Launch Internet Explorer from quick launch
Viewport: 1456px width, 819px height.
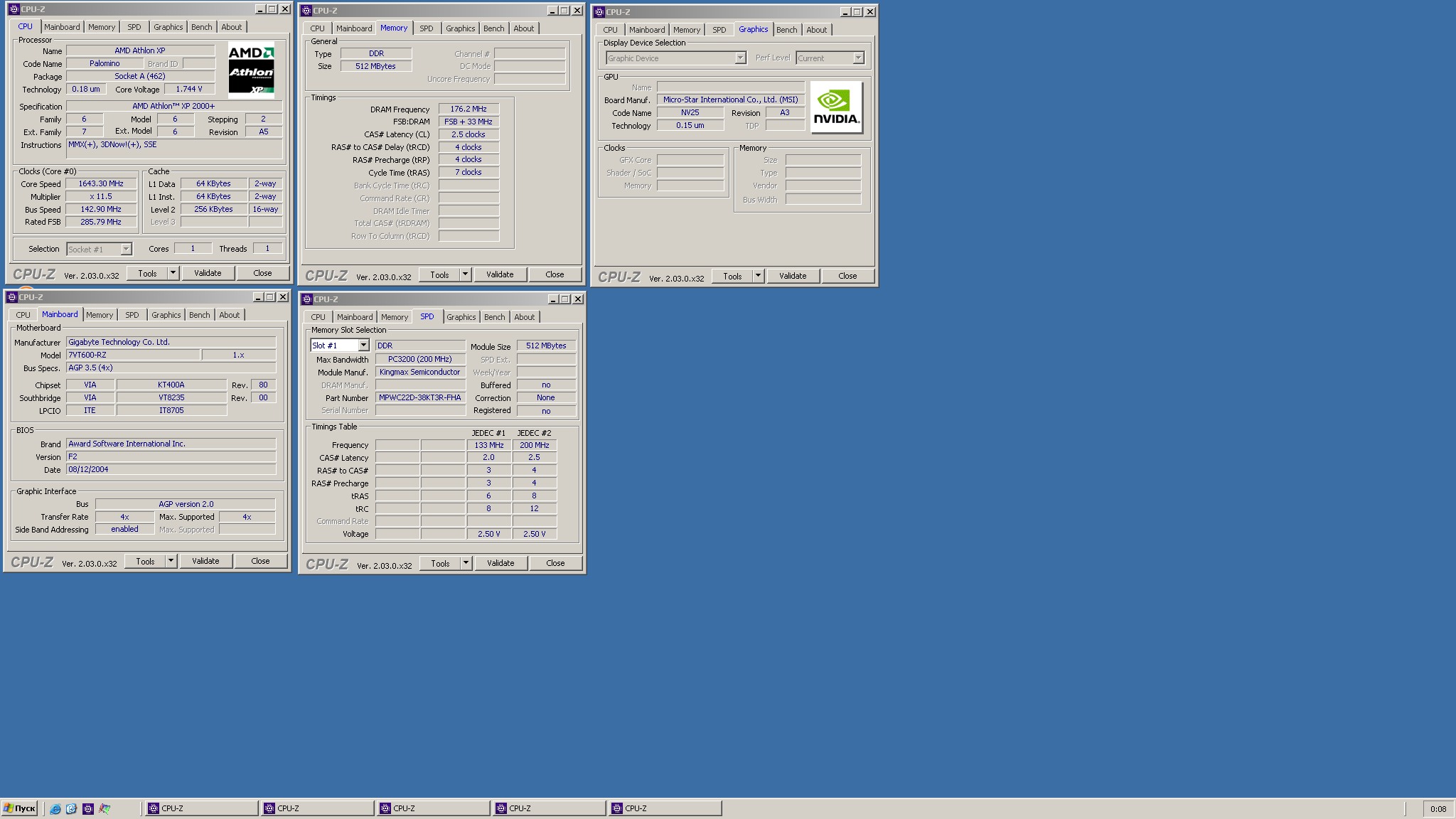point(55,808)
